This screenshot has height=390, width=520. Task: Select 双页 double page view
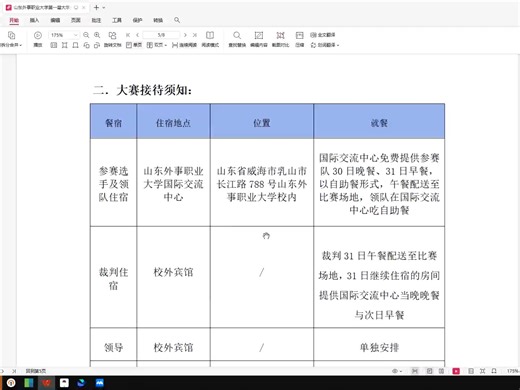(x=155, y=45)
